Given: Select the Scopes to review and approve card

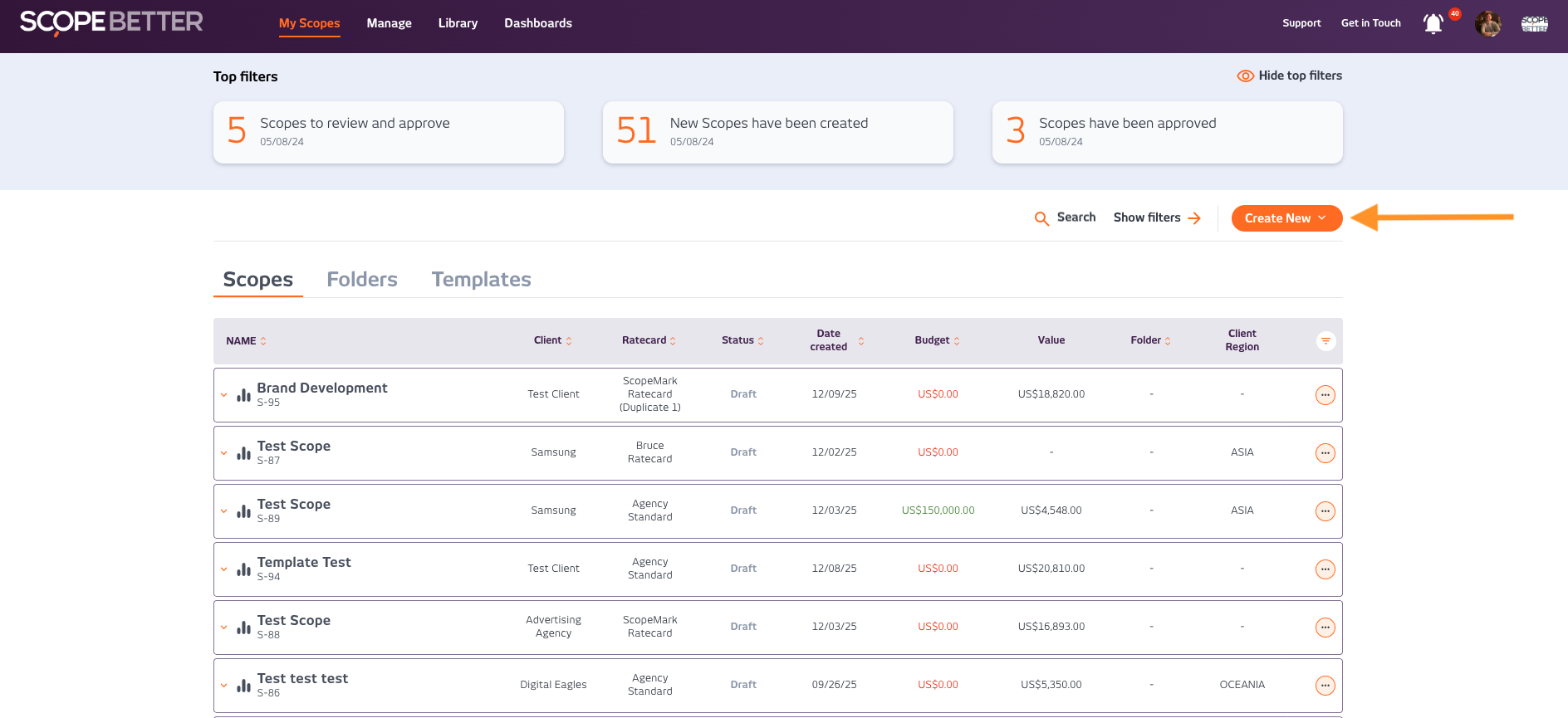Looking at the screenshot, I should 388,132.
